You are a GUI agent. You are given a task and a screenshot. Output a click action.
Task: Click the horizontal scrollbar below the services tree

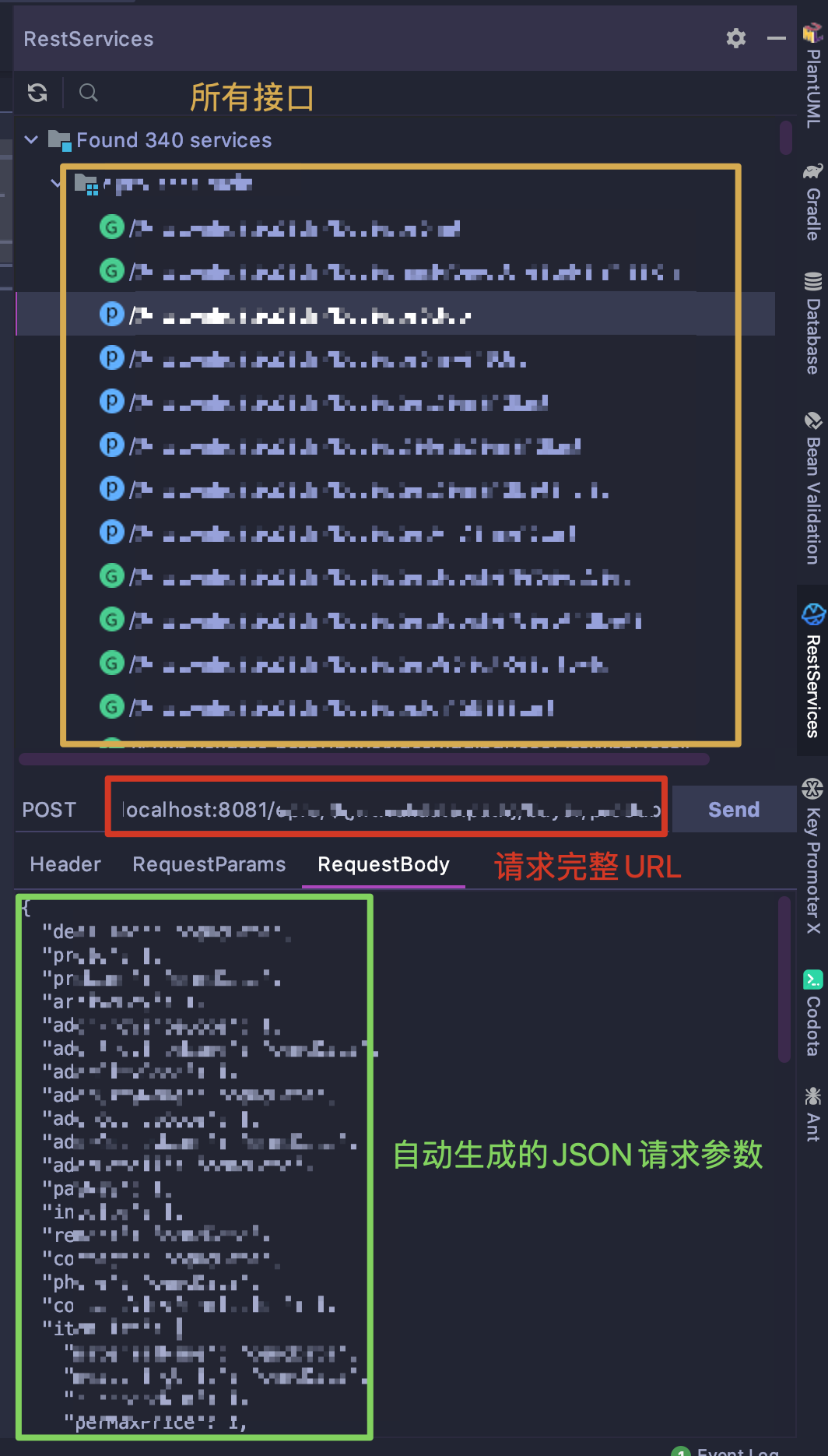tap(364, 758)
